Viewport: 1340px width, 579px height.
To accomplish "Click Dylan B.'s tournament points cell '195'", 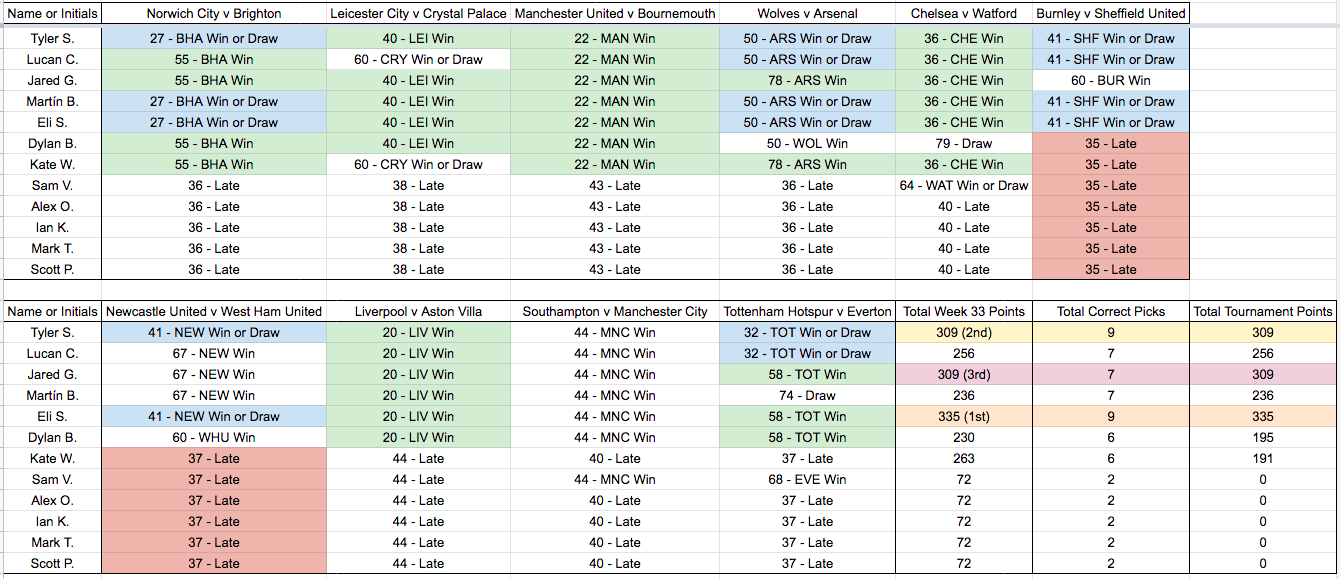I will 1263,437.
